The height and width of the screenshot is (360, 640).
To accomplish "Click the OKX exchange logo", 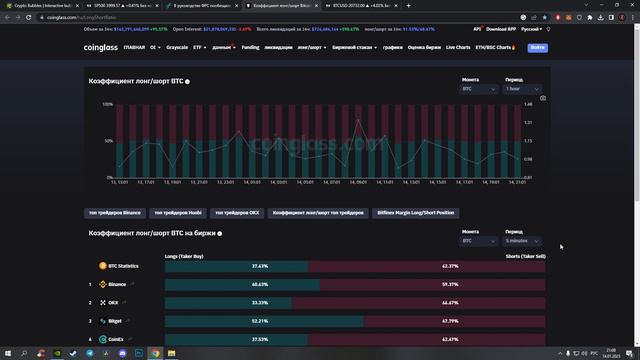I will click(103, 302).
